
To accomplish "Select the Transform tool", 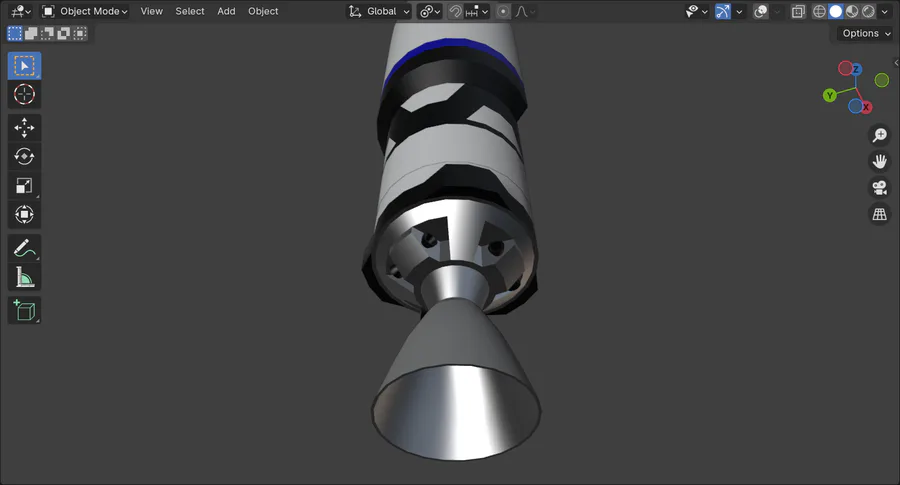I will 24,215.
